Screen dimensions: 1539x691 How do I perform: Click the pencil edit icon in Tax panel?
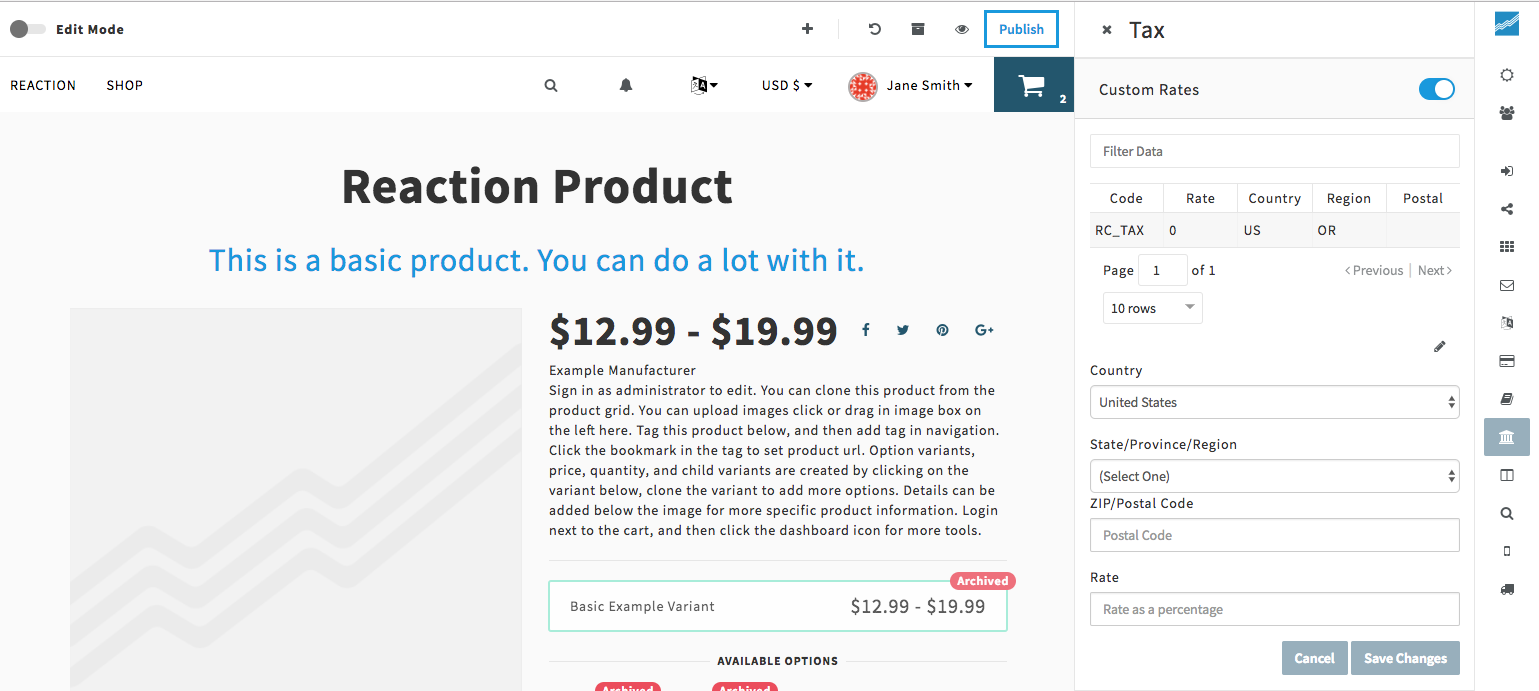(x=1440, y=347)
